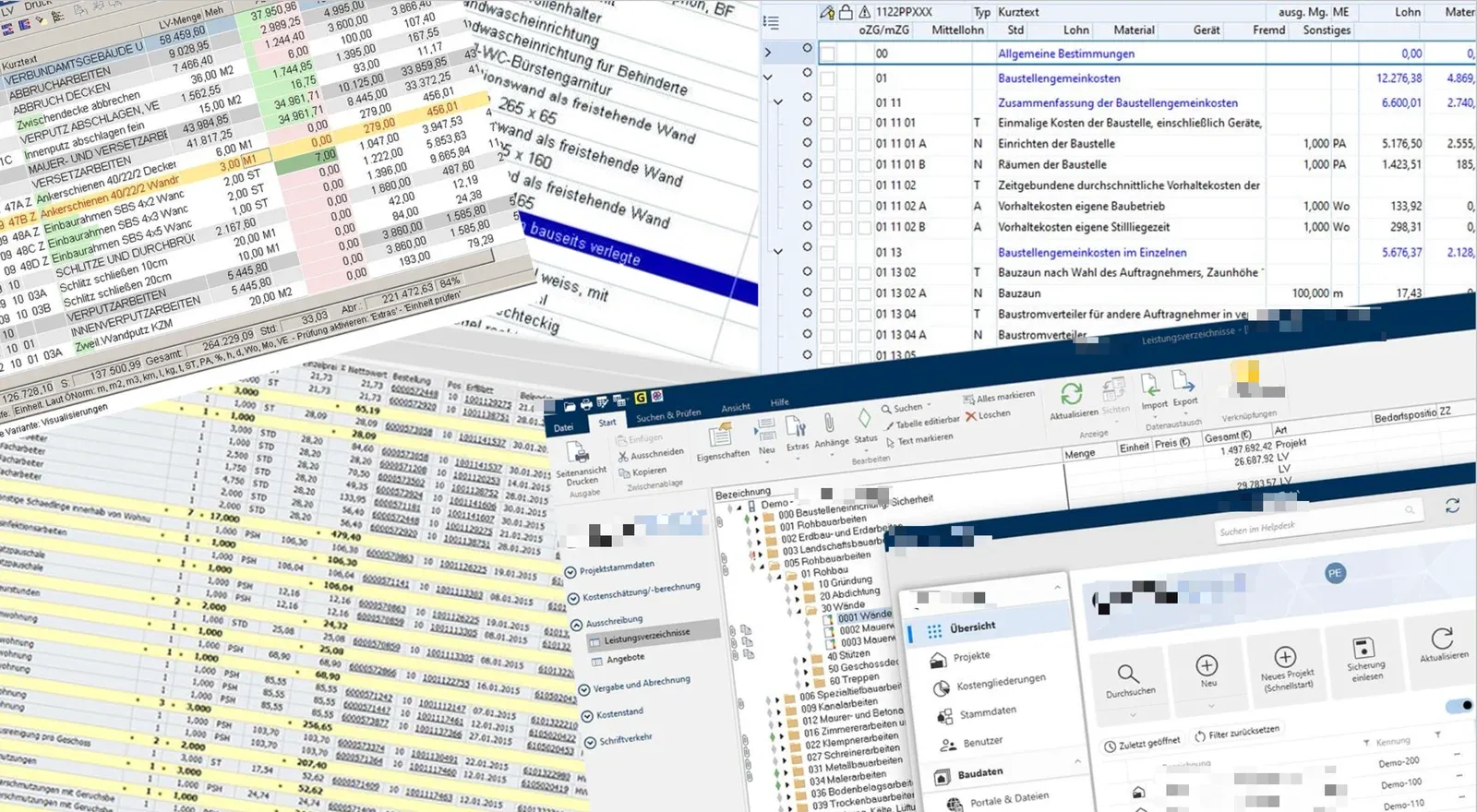This screenshot has width=1477, height=812.
Task: Open the Datei ribbon tab
Action: pyautogui.click(x=564, y=427)
